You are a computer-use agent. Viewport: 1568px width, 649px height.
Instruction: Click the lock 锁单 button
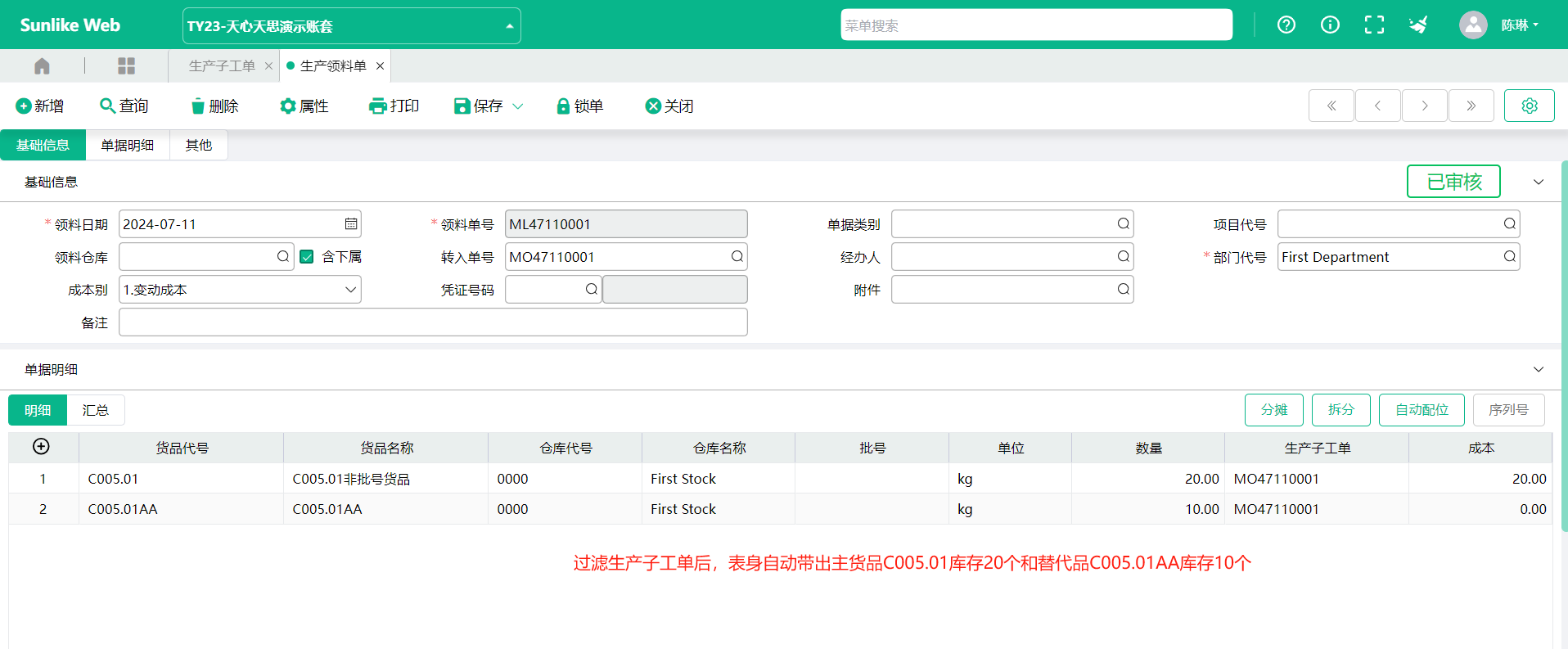click(579, 106)
